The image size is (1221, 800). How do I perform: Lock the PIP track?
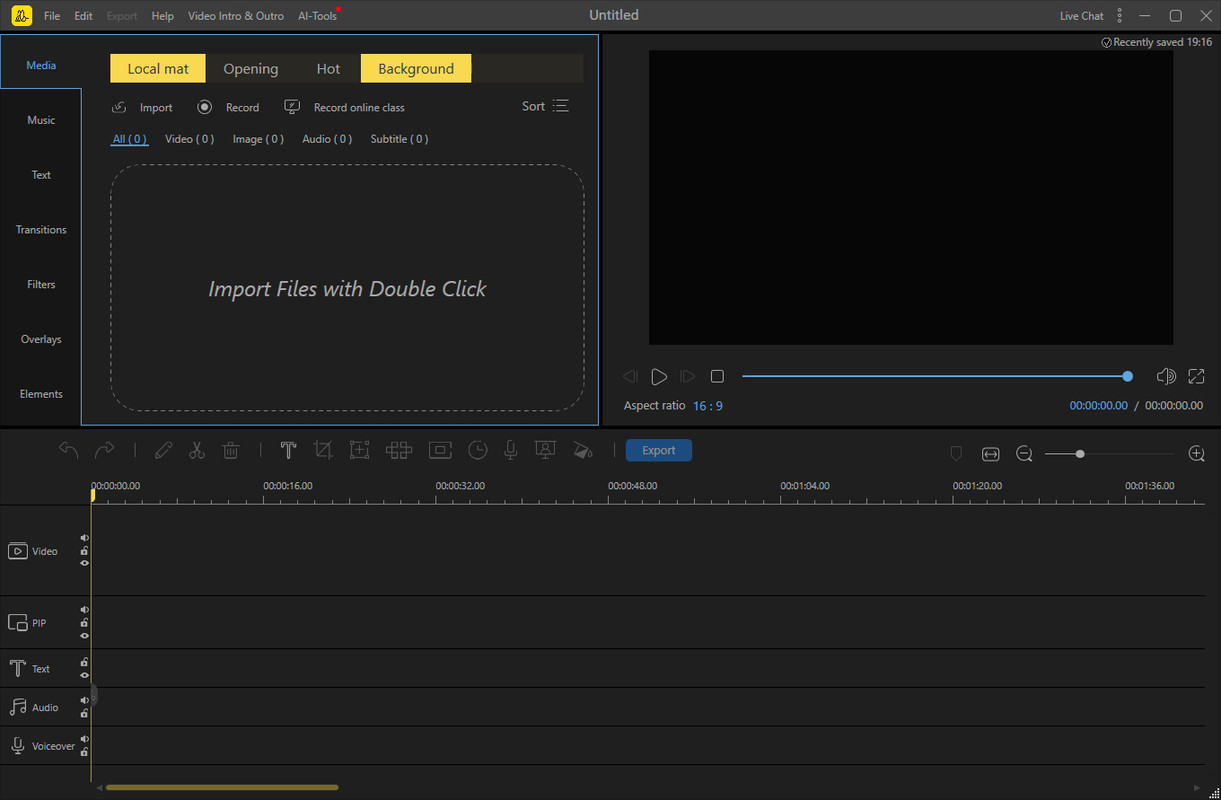pos(85,623)
